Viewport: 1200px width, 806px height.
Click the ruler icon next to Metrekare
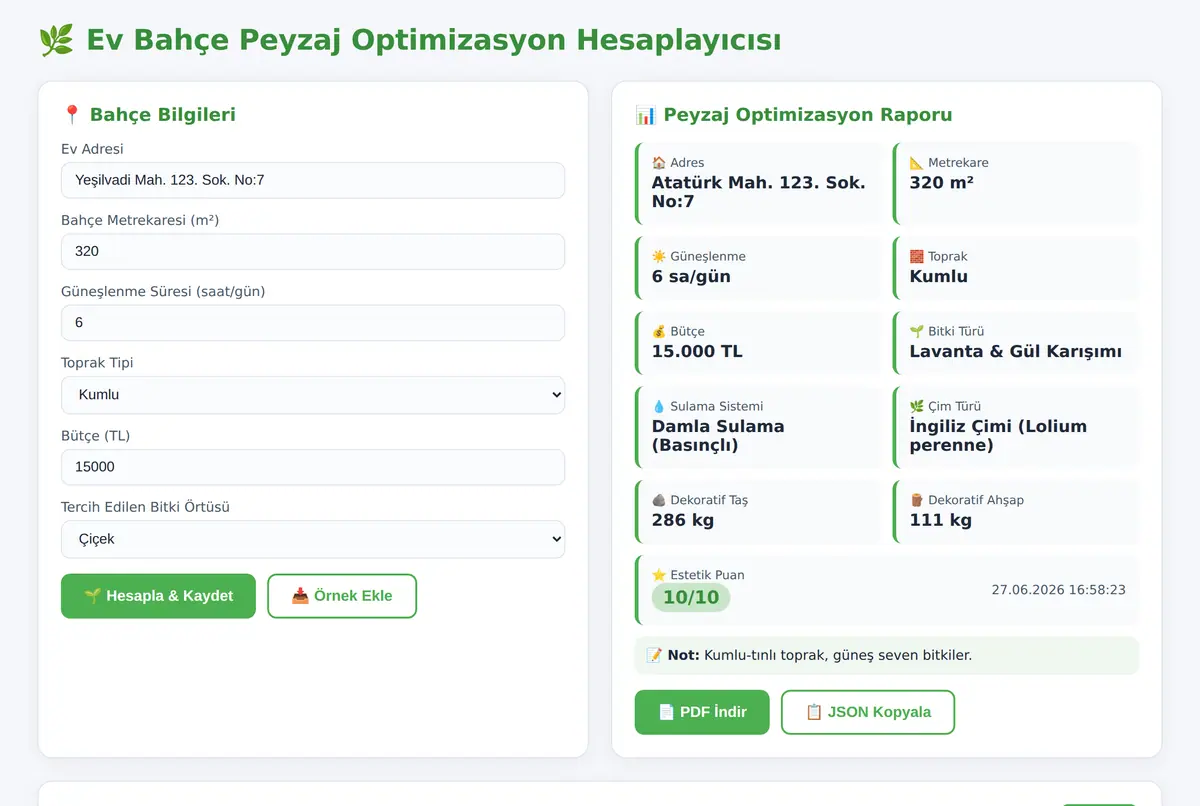(917, 162)
